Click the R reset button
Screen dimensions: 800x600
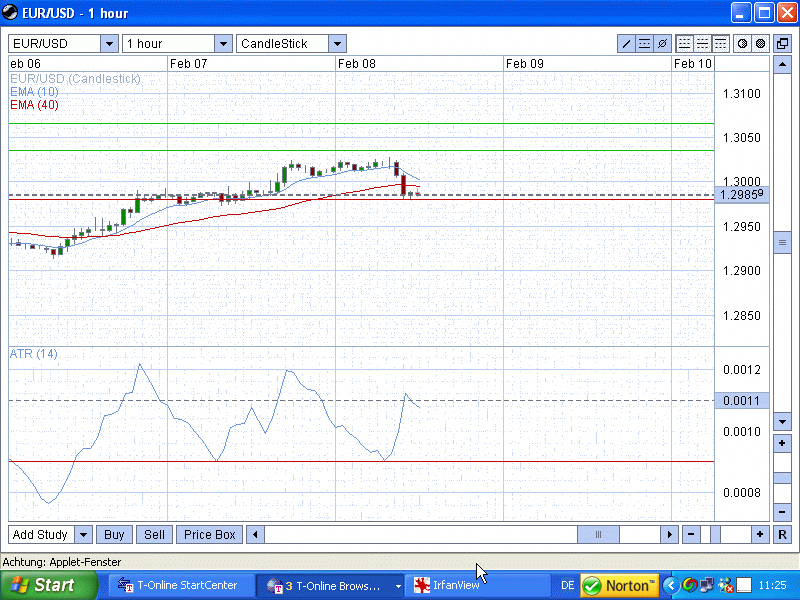(782, 535)
